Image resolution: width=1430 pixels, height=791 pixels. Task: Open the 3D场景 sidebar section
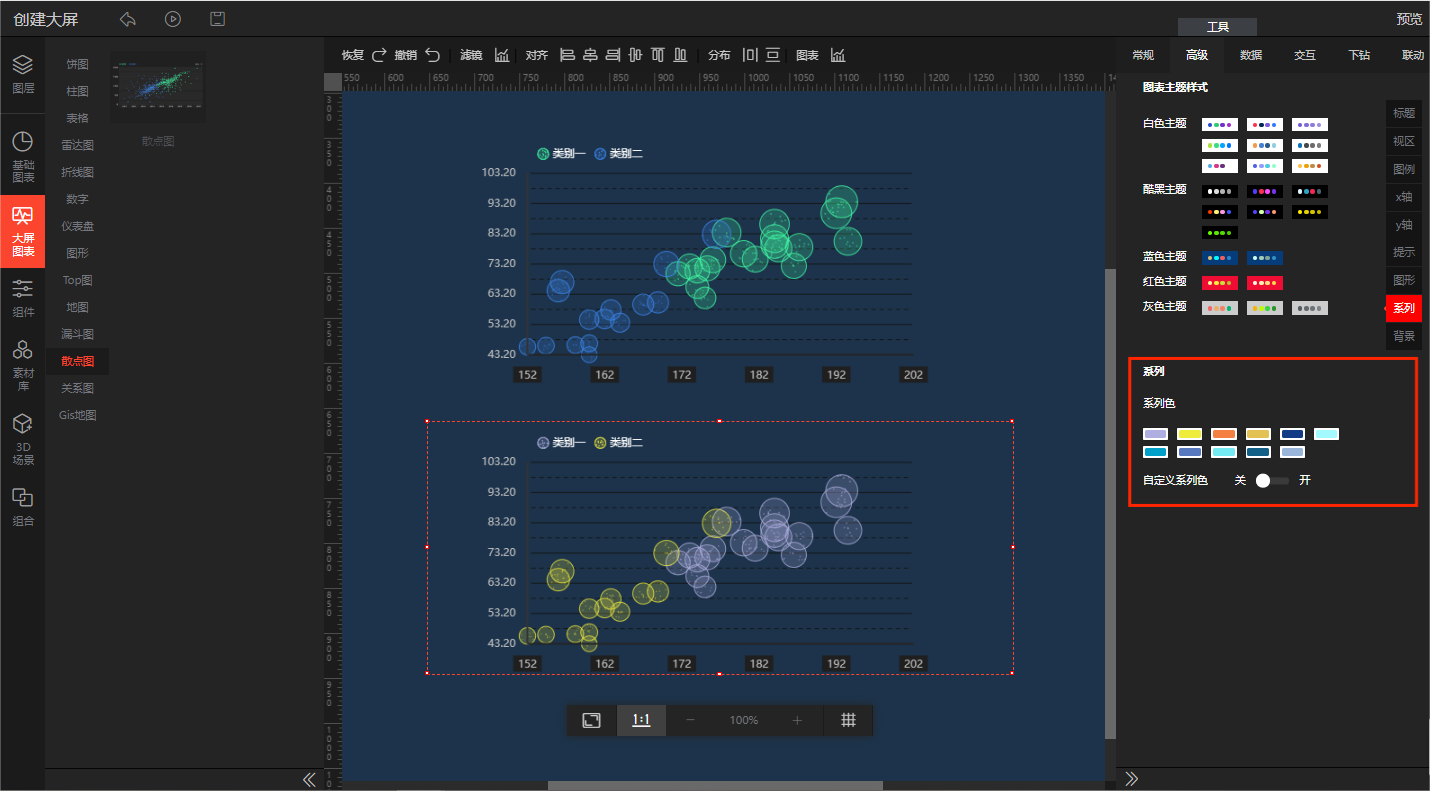pos(22,440)
